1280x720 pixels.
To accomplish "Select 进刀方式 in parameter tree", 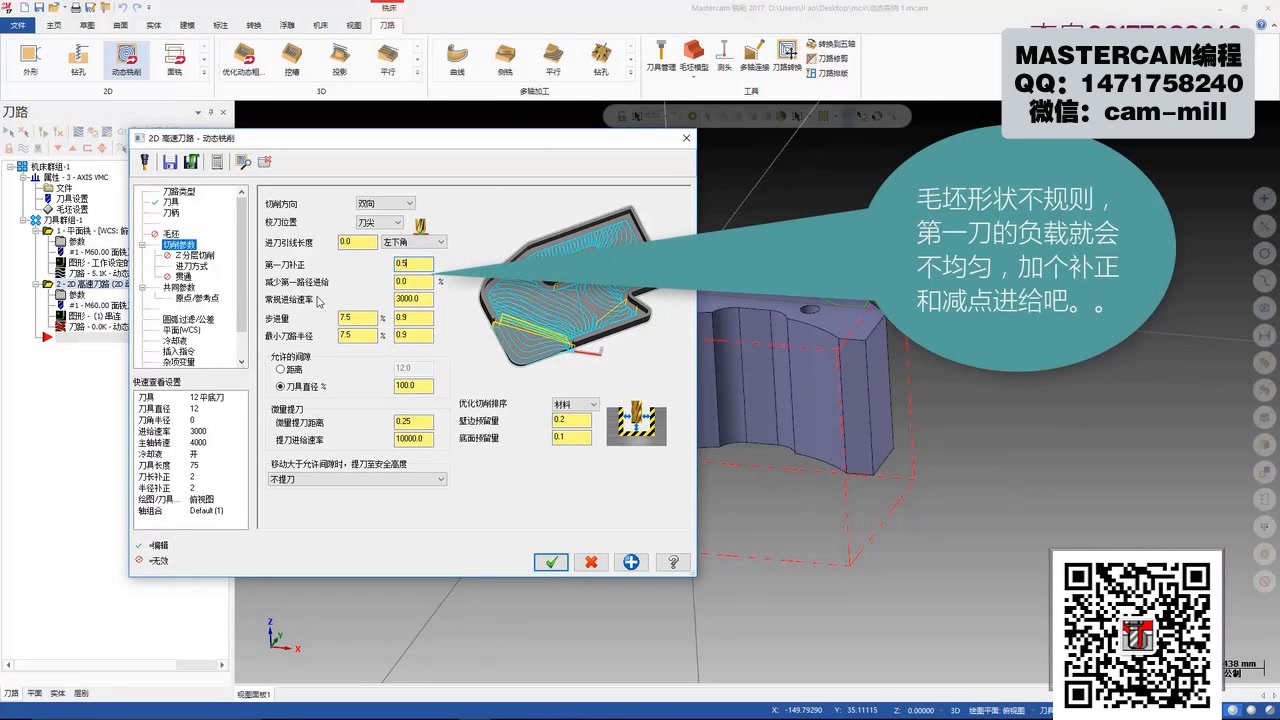I will tap(191, 266).
